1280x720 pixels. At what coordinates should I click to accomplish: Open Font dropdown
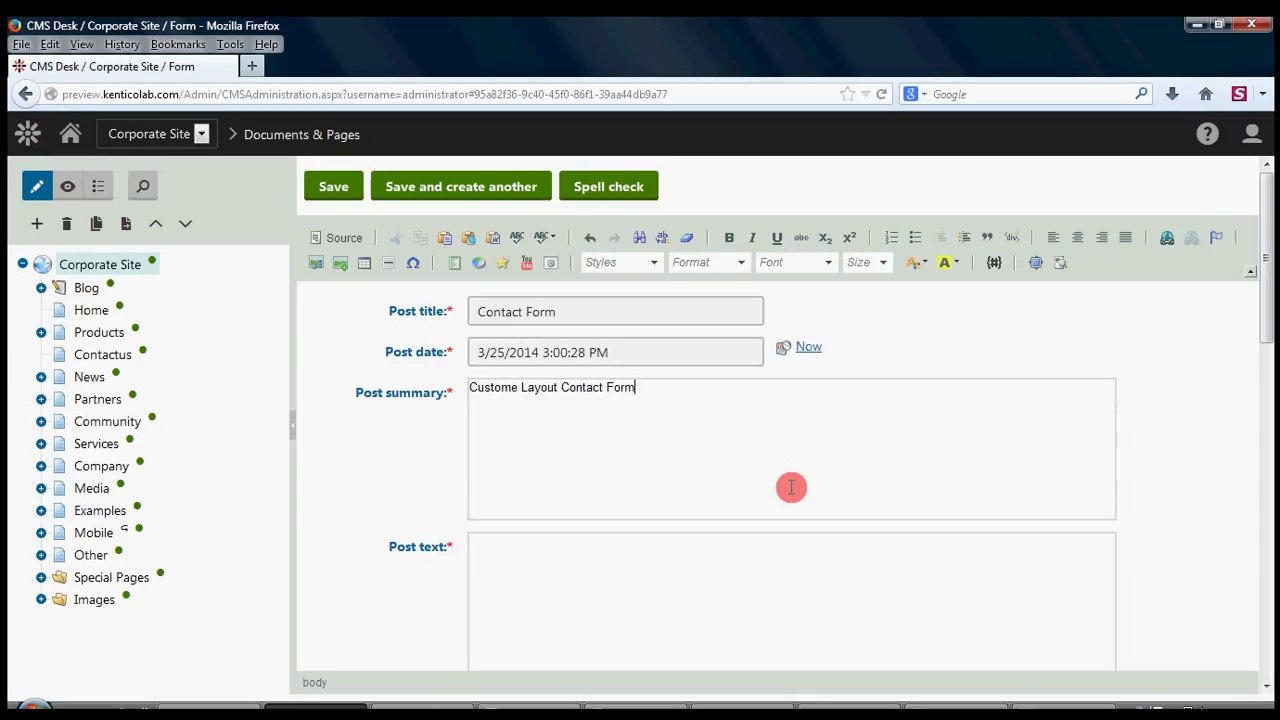click(x=796, y=263)
